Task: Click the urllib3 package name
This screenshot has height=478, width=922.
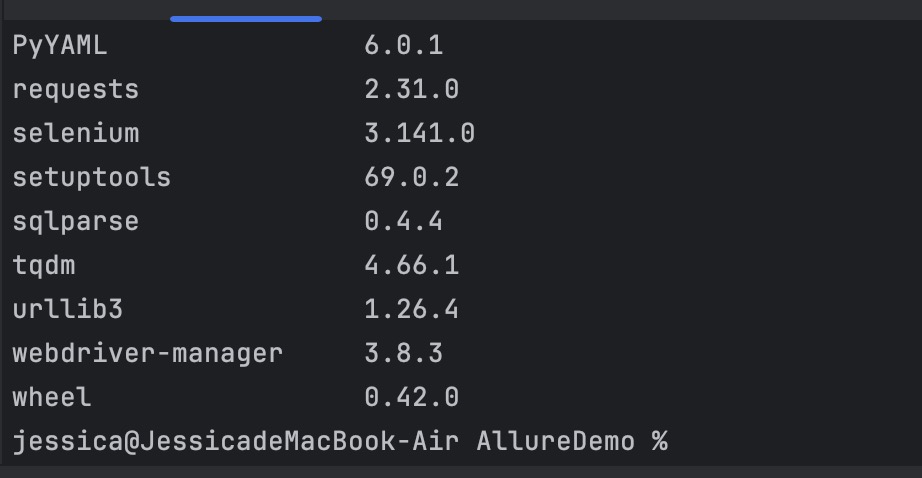Action: pos(68,309)
